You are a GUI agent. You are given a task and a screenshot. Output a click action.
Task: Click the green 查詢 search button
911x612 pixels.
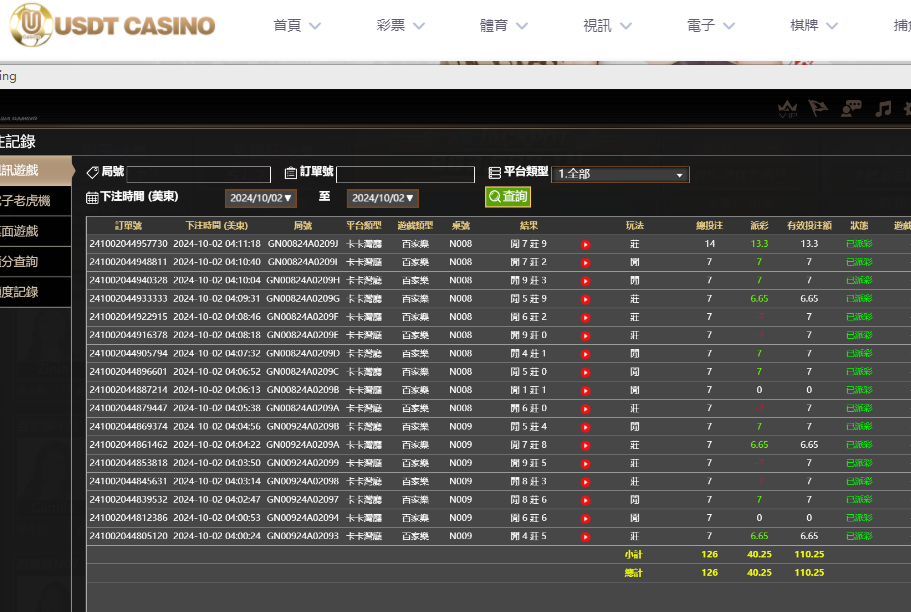click(507, 197)
